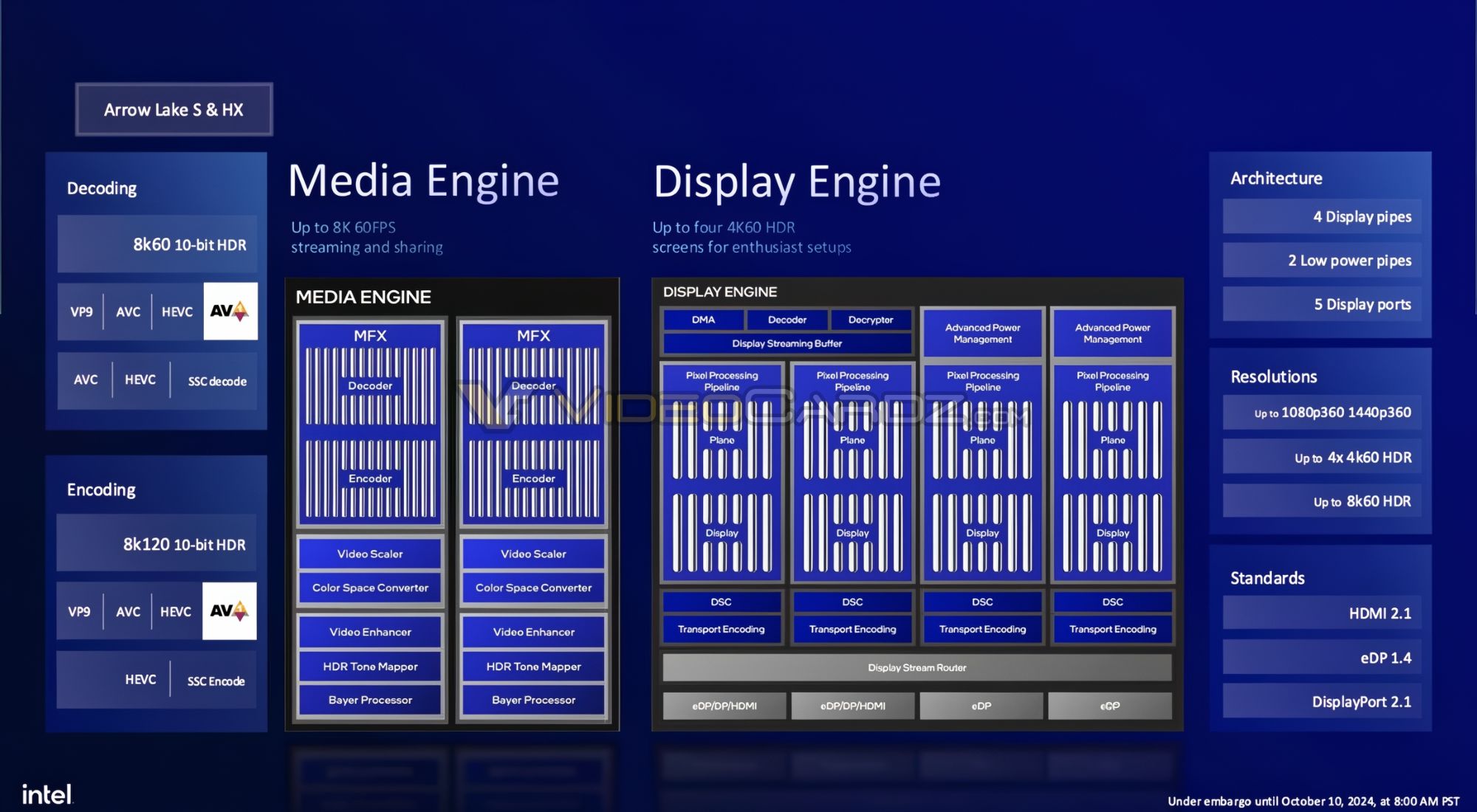
Task: Click the Up to 8k60 HDR resolution entry
Action: pyautogui.click(x=1322, y=501)
